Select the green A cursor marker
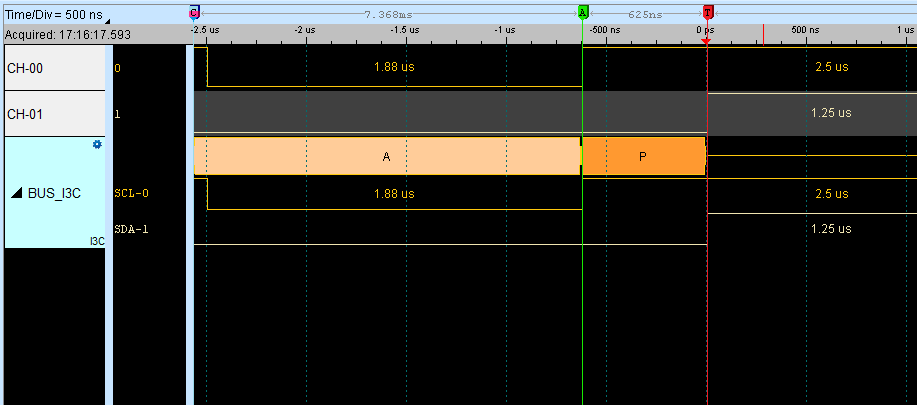This screenshot has width=917, height=405. tap(582, 12)
